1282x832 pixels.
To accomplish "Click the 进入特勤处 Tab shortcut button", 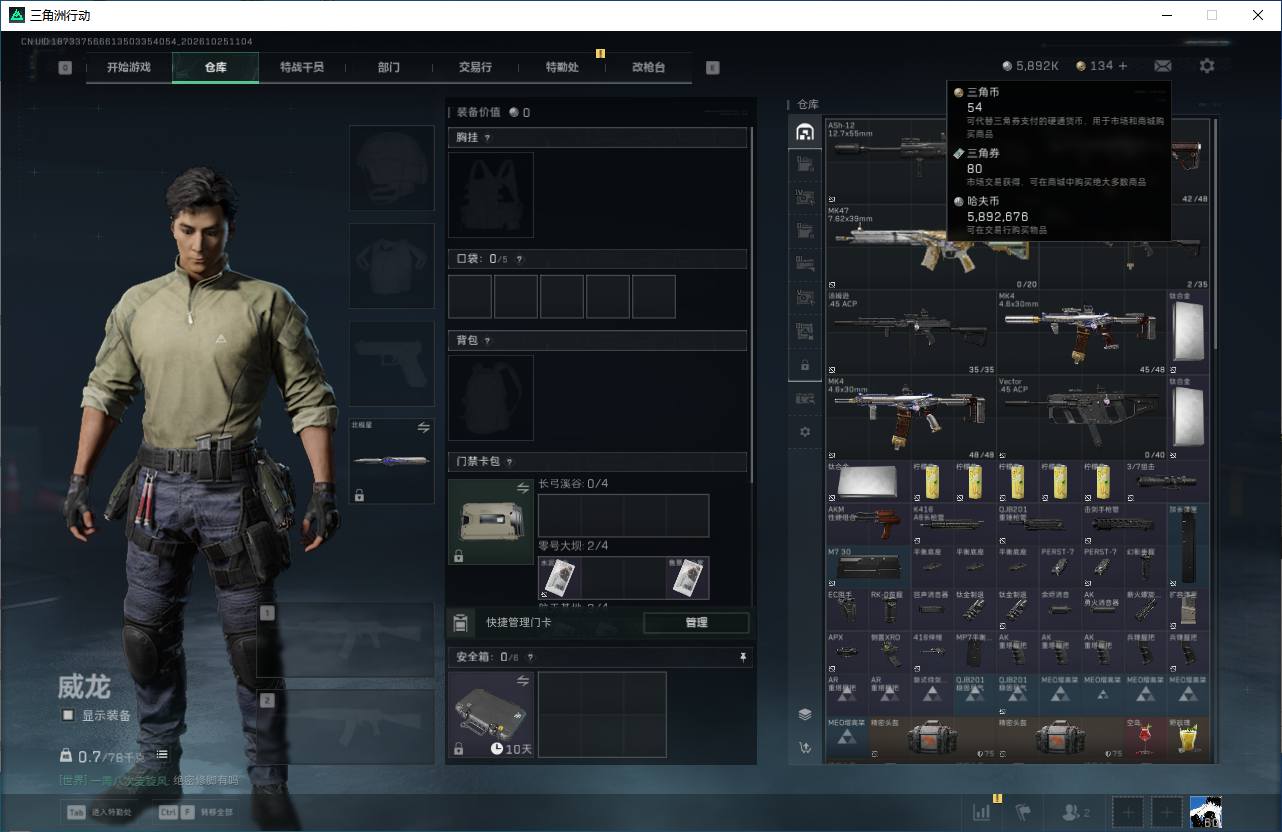I will click(99, 812).
